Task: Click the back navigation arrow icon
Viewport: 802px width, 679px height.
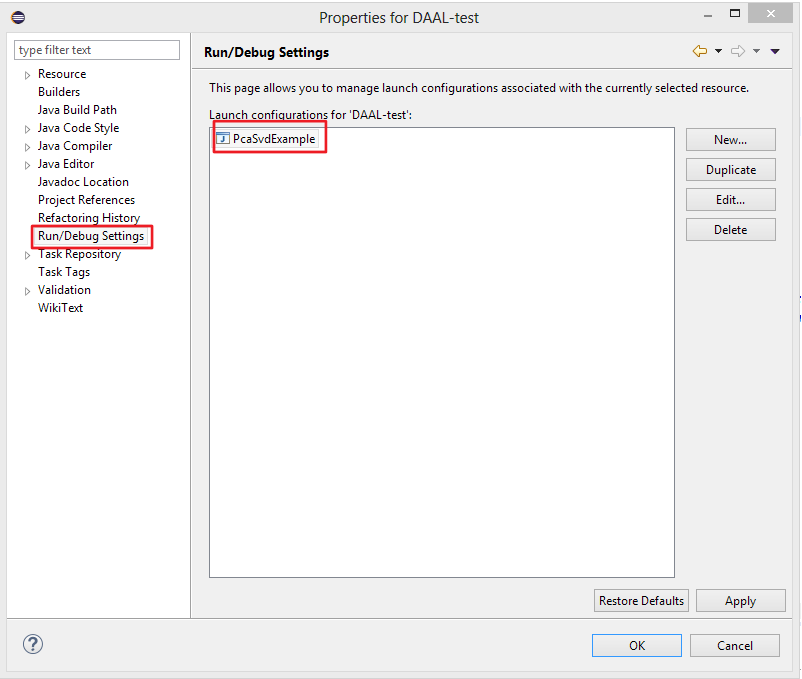Action: click(699, 51)
